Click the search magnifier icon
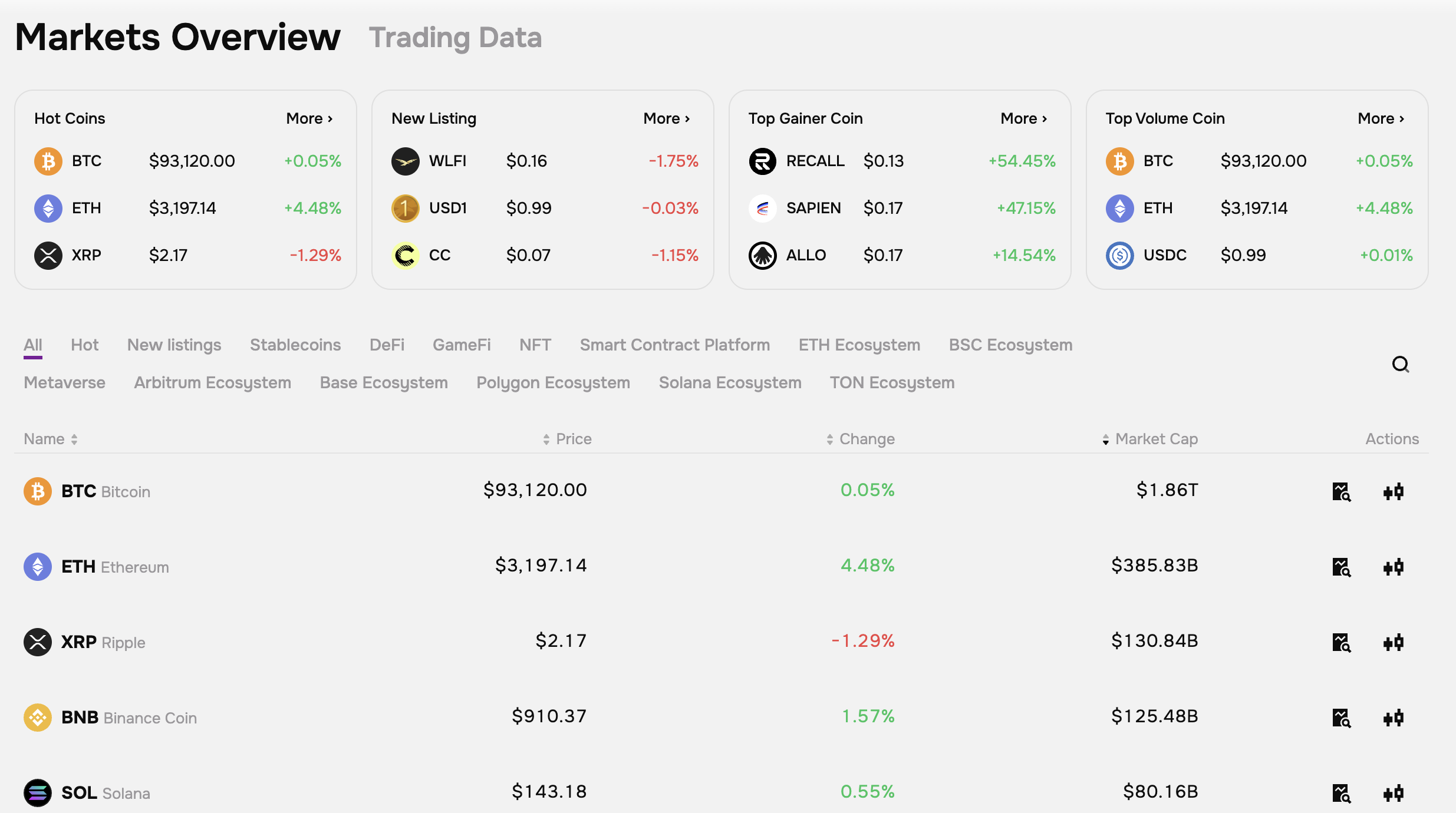1456x813 pixels. (x=1401, y=365)
